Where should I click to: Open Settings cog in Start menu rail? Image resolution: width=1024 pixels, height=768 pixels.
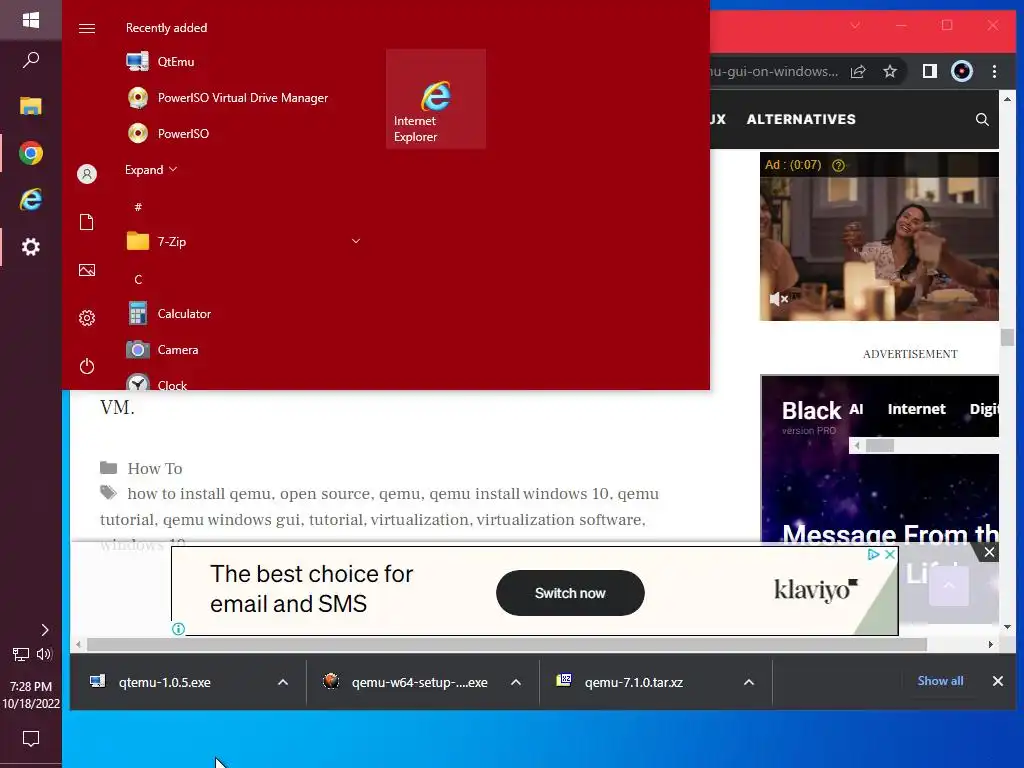[x=87, y=318]
